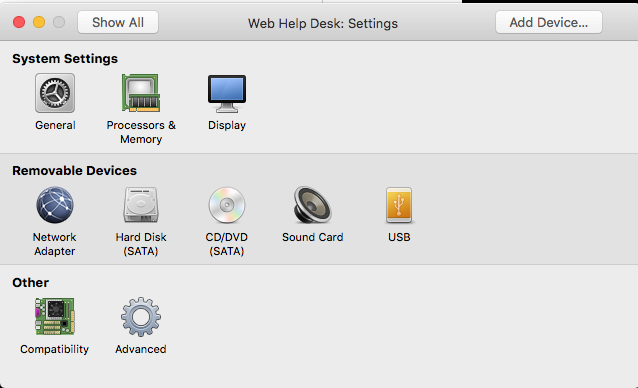638x388 pixels.
Task: Close the settings window with red button
Action: pyautogui.click(x=19, y=22)
